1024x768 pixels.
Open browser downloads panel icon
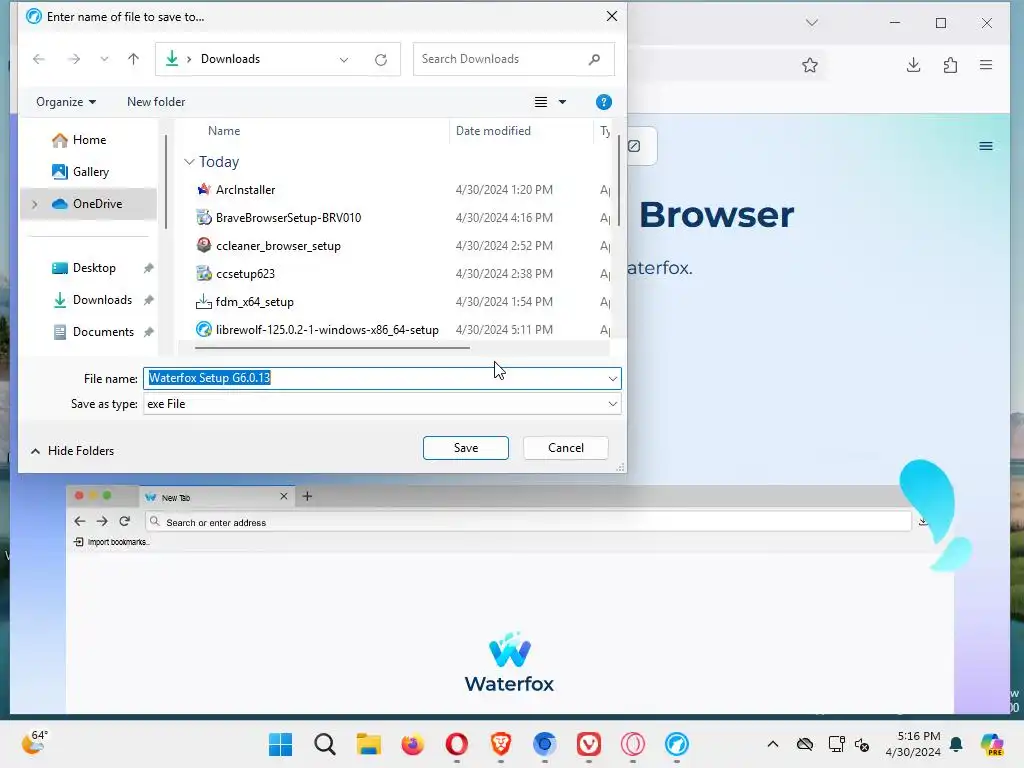pos(914,65)
